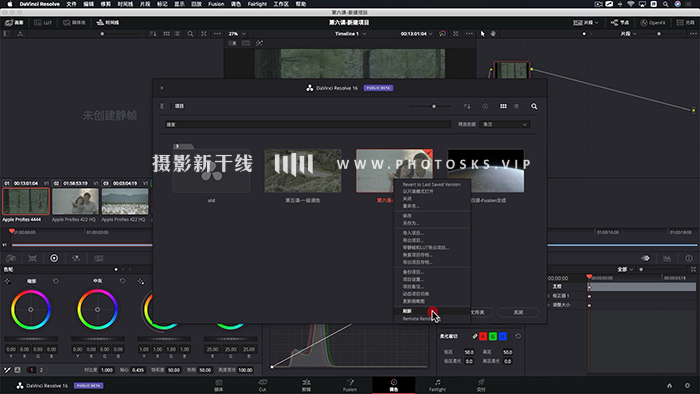The image size is (700, 394).
Task: Click the home icon at bottom right
Action: (x=669, y=386)
